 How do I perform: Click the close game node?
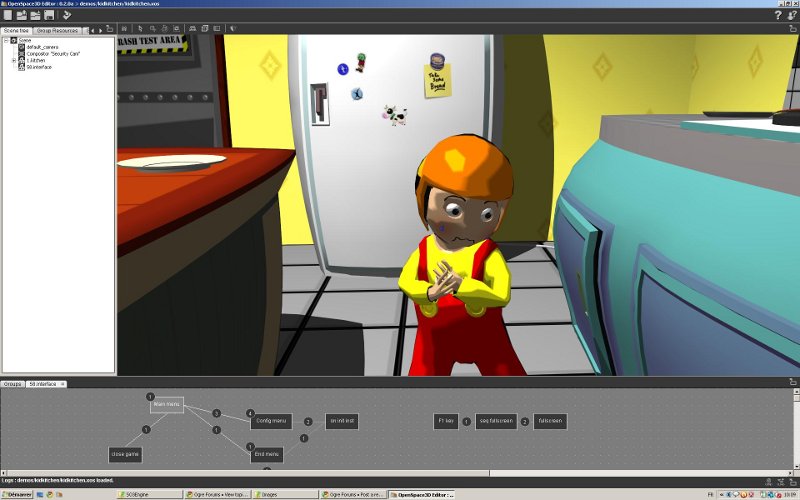pos(125,454)
